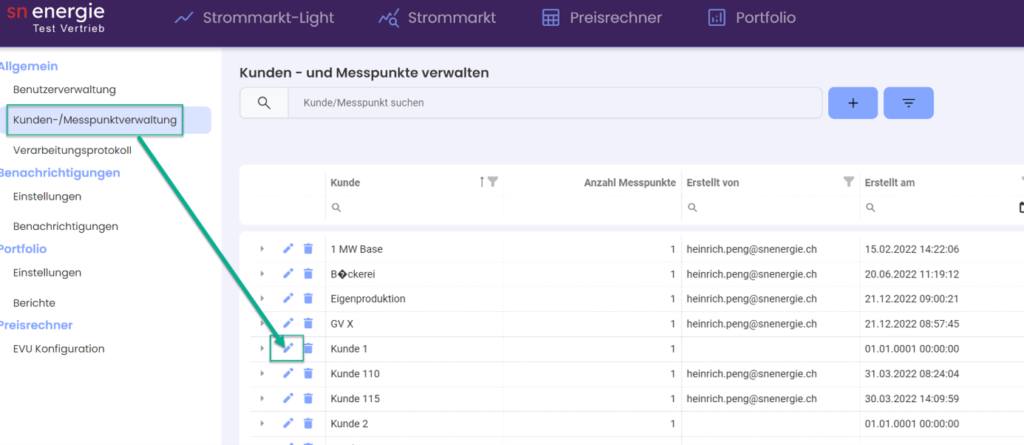Expand the GV X row
The image size is (1024, 445).
tap(262, 323)
